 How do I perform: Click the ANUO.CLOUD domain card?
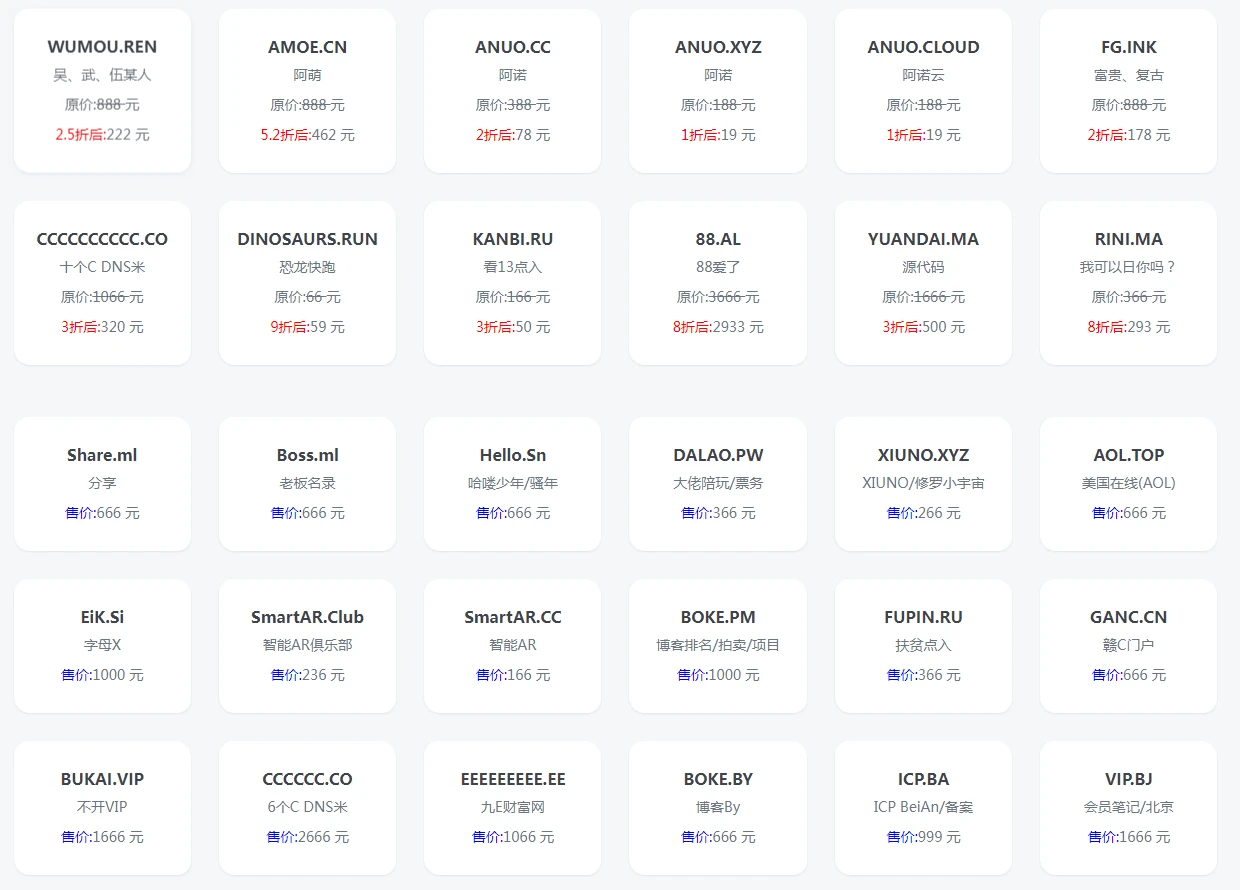[923, 91]
